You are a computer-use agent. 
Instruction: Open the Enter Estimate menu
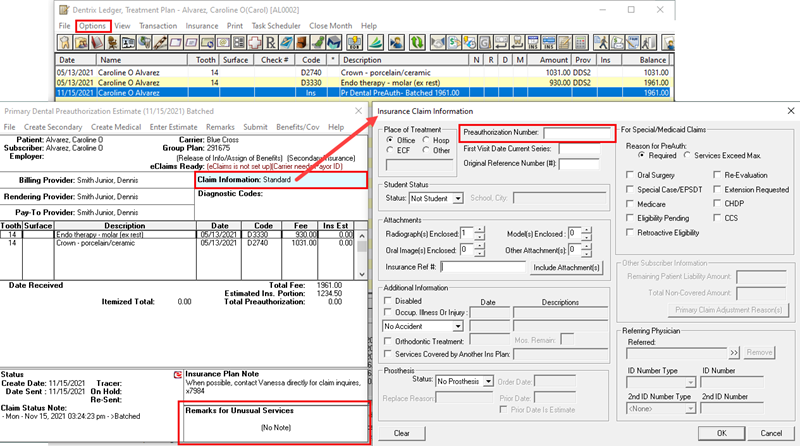pyautogui.click(x=173, y=127)
